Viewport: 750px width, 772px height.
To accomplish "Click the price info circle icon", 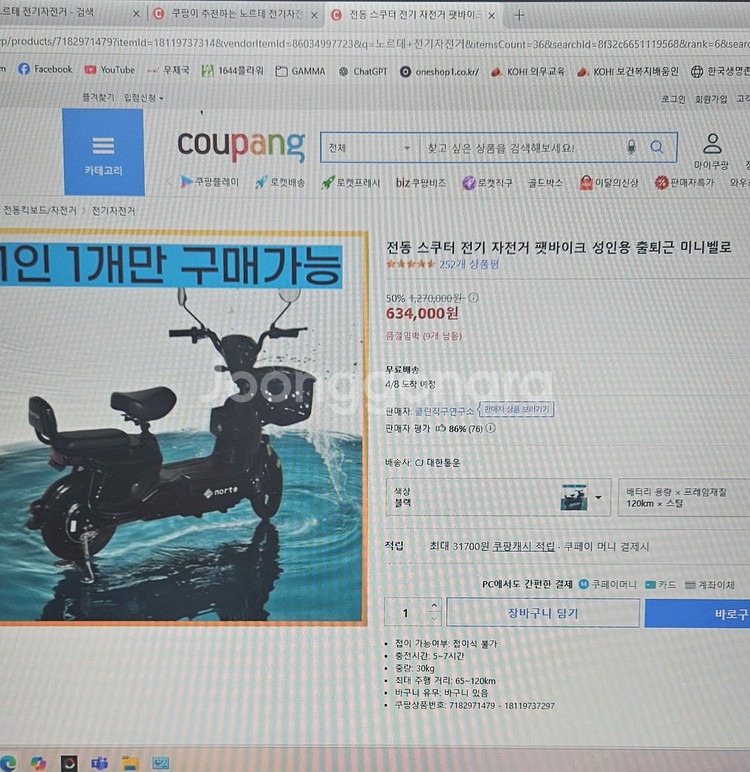I will point(473,297).
